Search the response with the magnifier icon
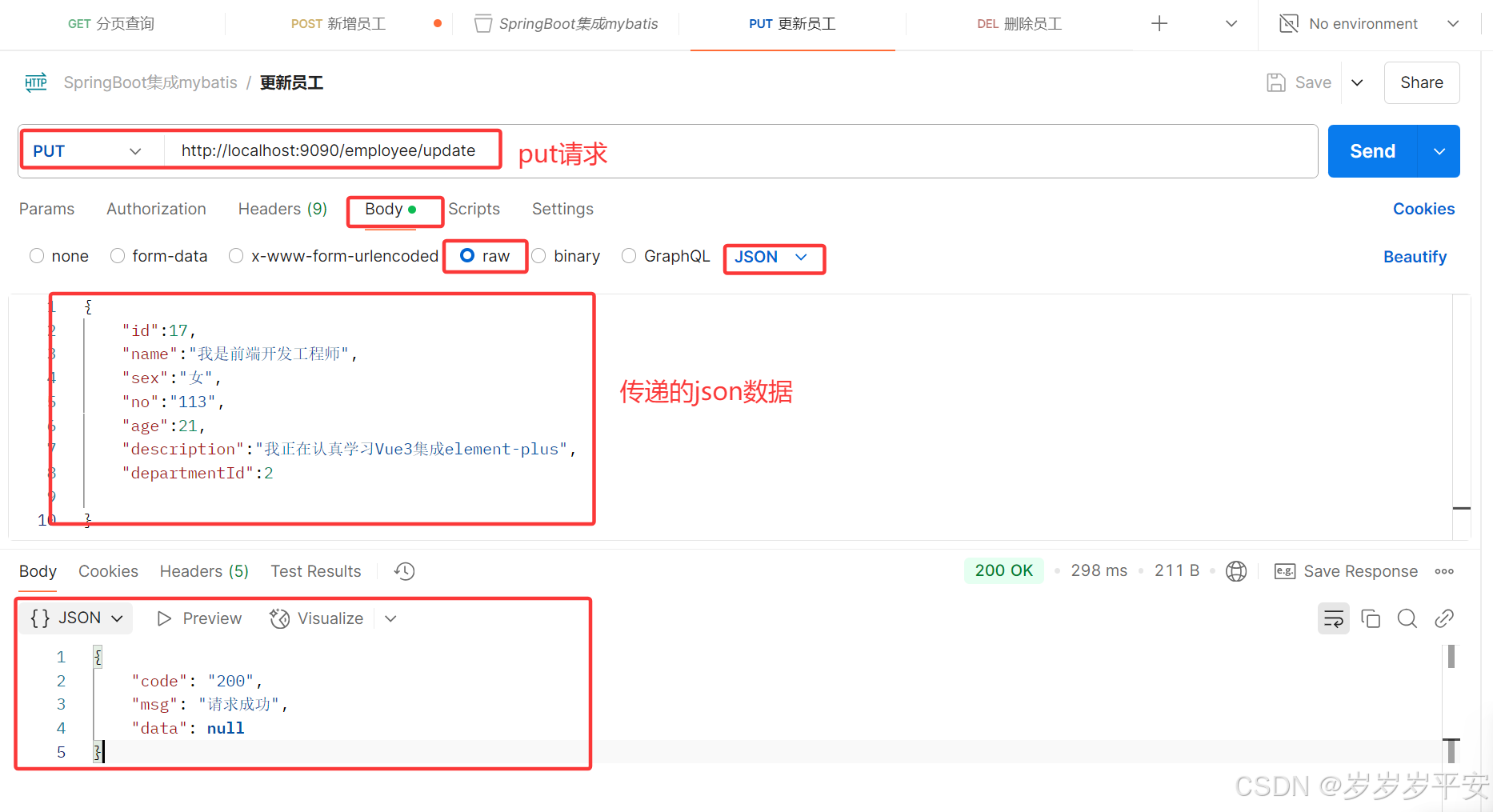This screenshot has width=1493, height=812. [x=1407, y=618]
